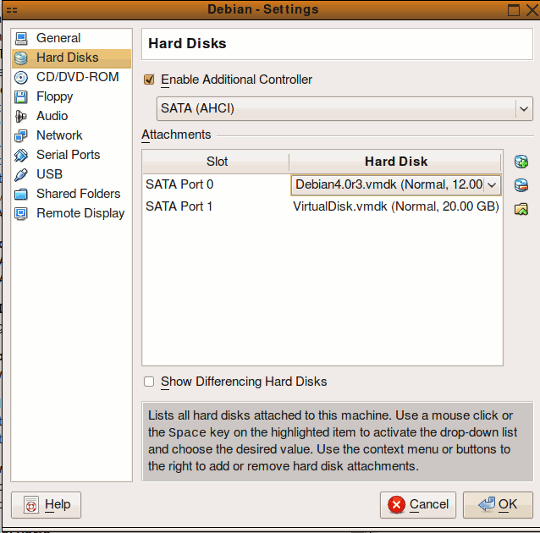Open Virtual Disk Manager folder icon
Viewport: 540px width, 533px height.
coord(521,209)
